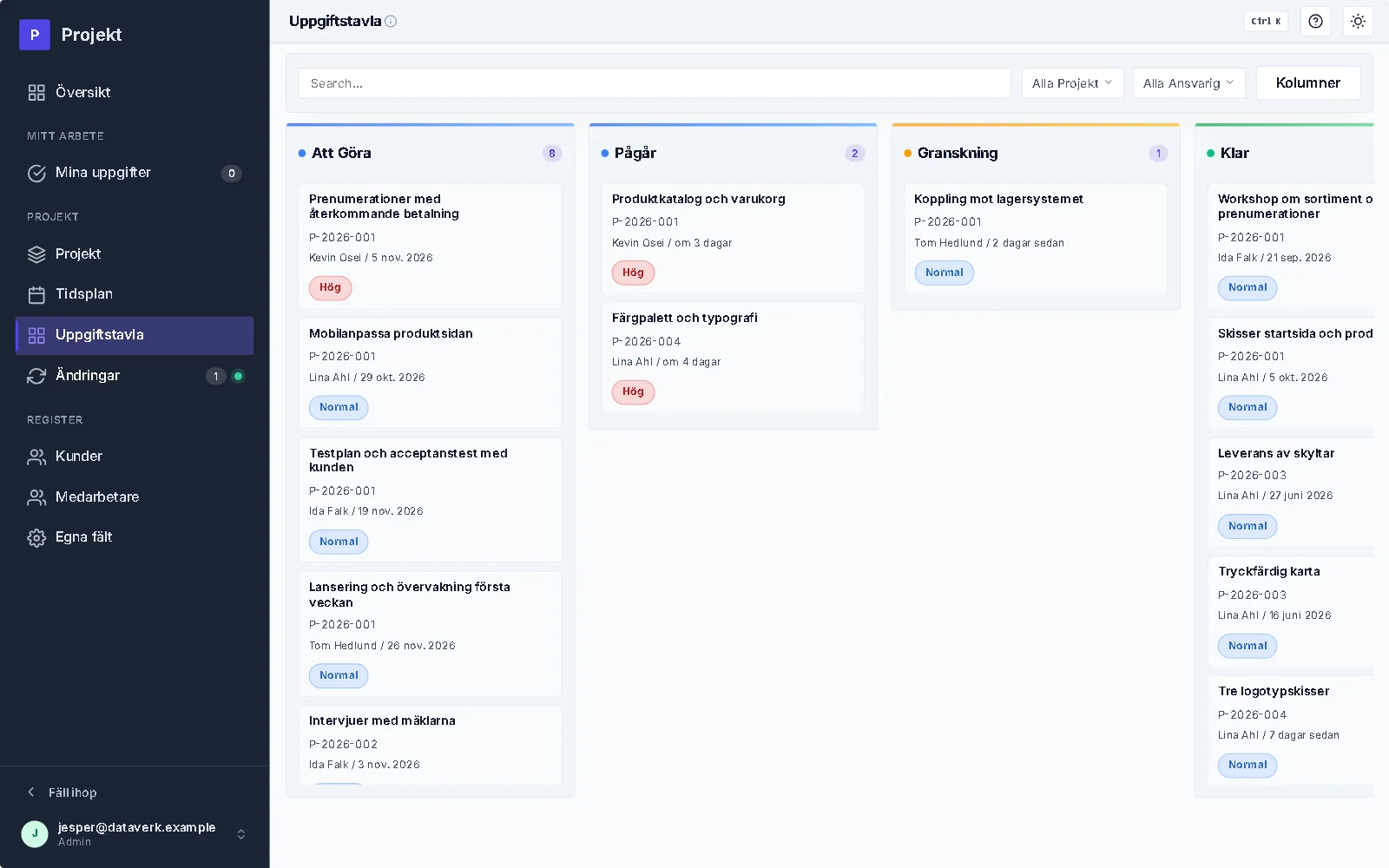Open the Alla Projekt dropdown
The height and width of the screenshot is (868, 1389).
(x=1073, y=83)
